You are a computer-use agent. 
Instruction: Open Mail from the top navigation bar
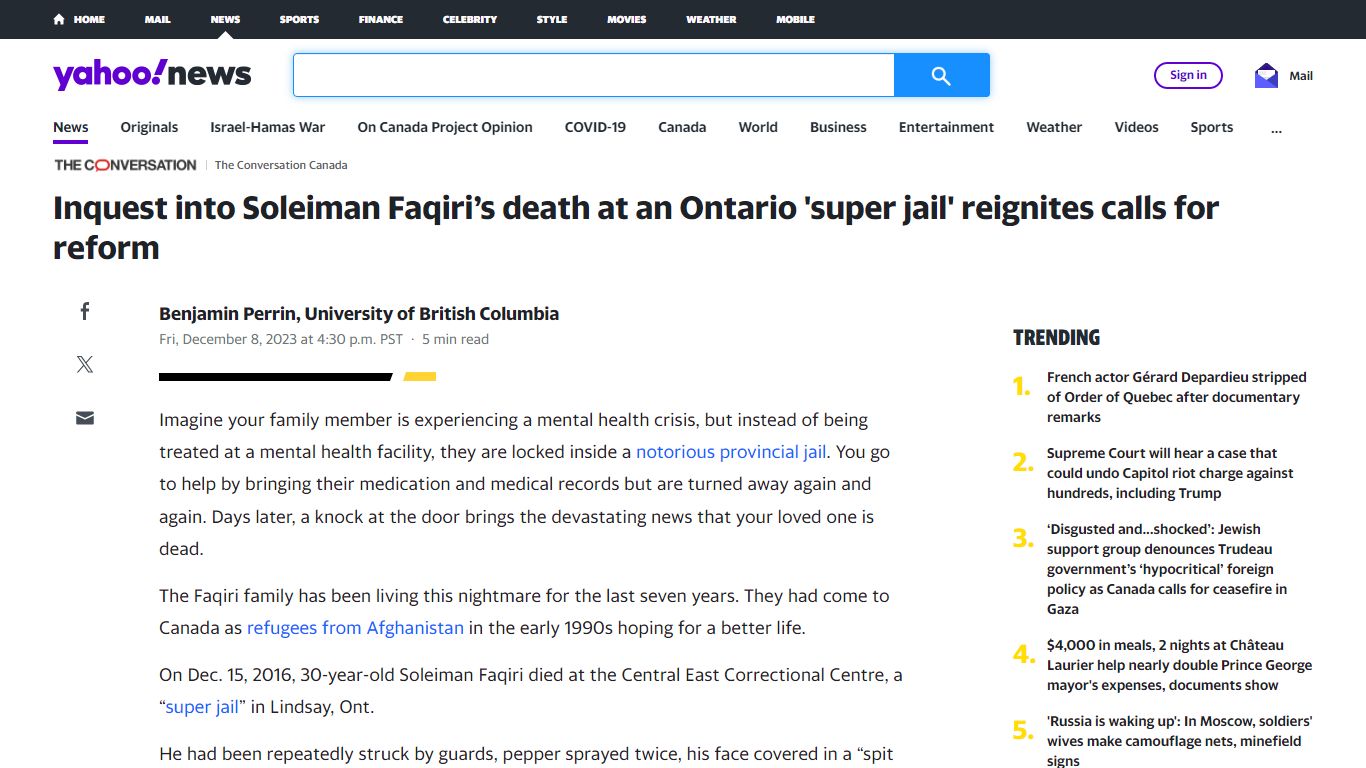click(x=157, y=19)
